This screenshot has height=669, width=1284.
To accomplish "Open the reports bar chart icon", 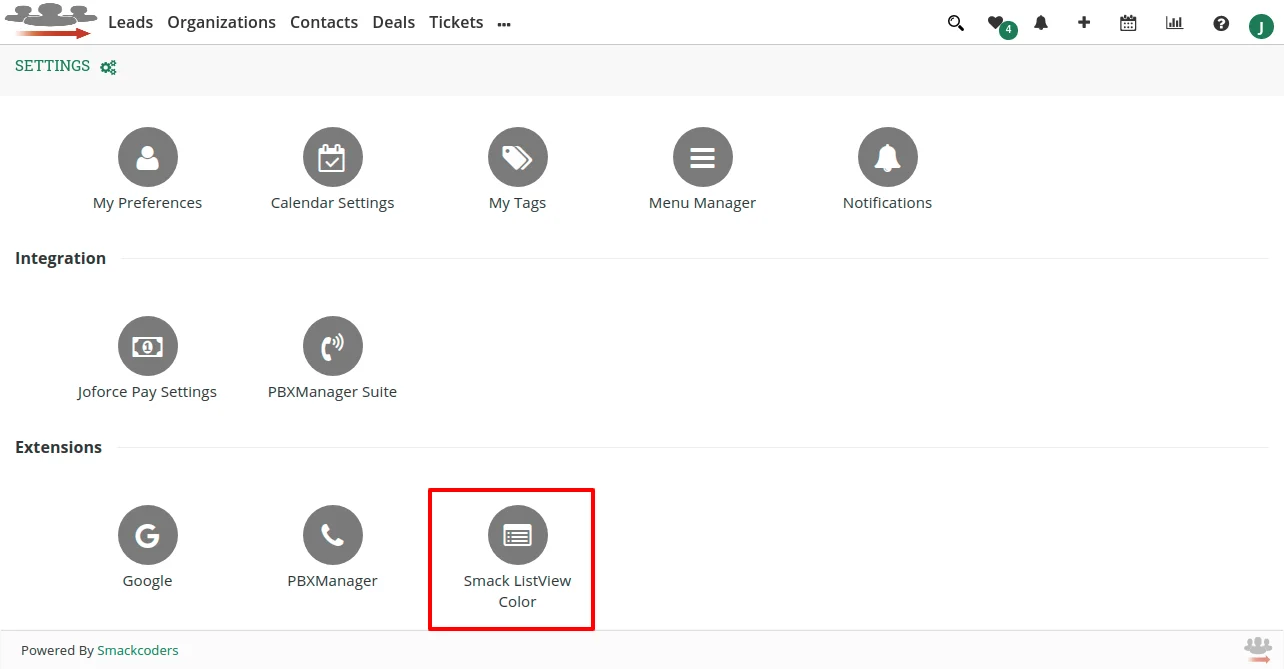I will pos(1174,22).
